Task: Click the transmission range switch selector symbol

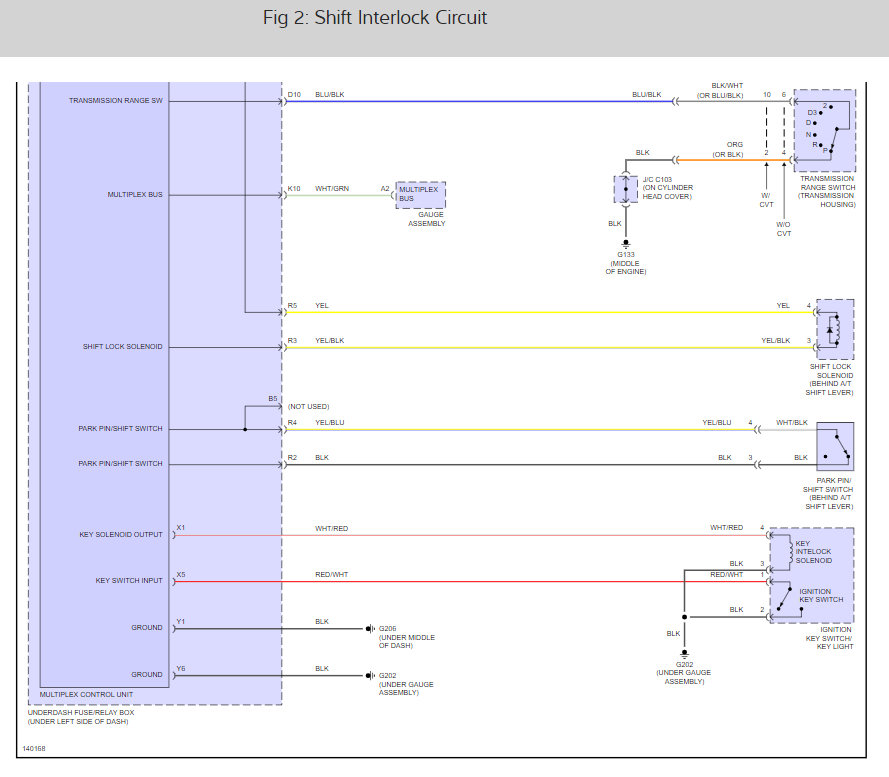Action: pyautogui.click(x=824, y=130)
